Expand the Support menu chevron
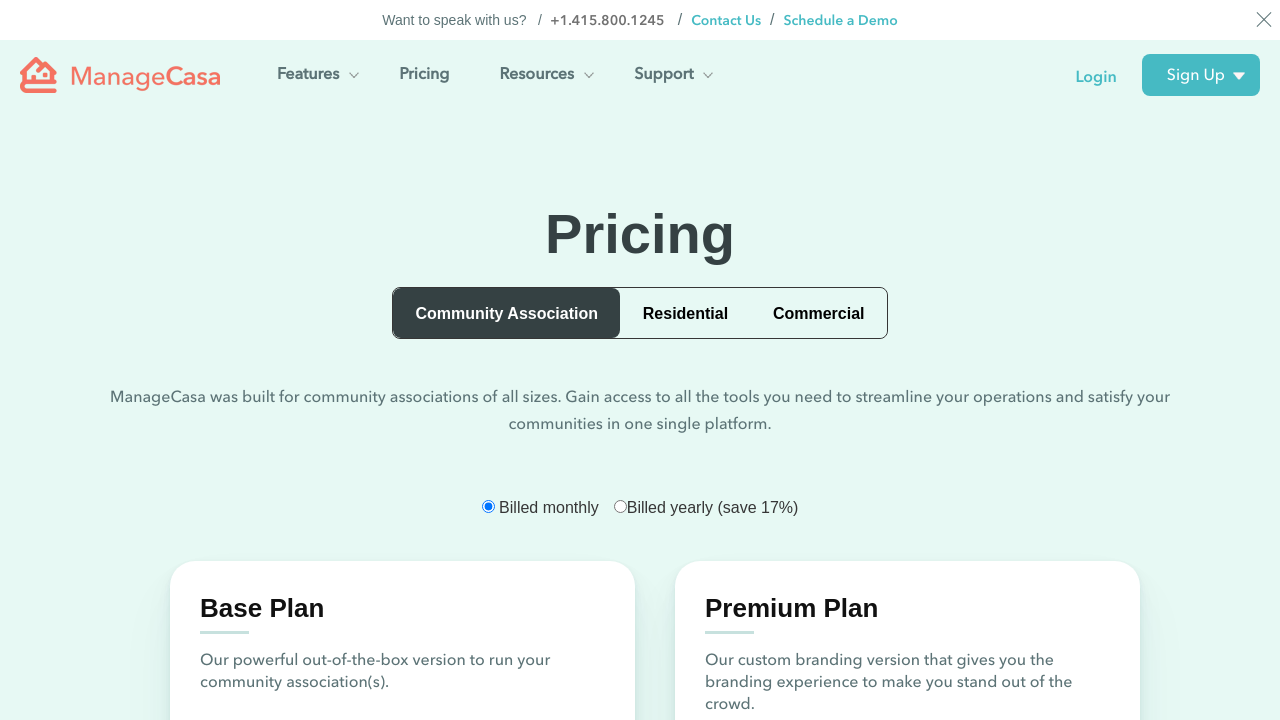This screenshot has width=1280, height=720. [708, 75]
